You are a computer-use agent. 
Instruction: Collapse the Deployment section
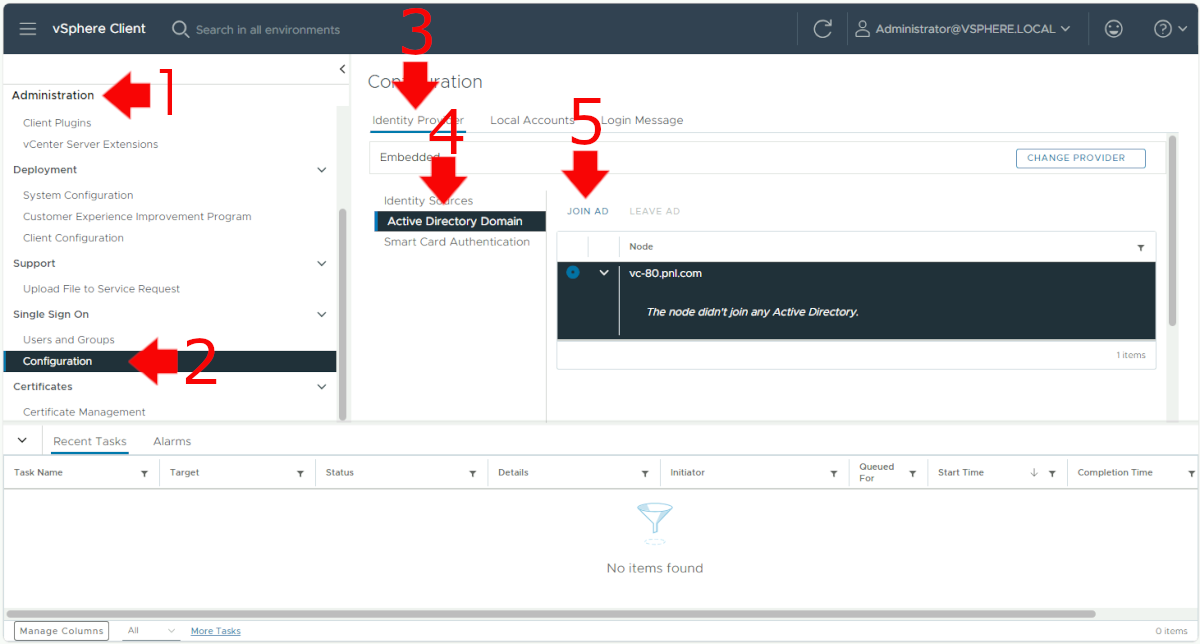pyautogui.click(x=322, y=170)
